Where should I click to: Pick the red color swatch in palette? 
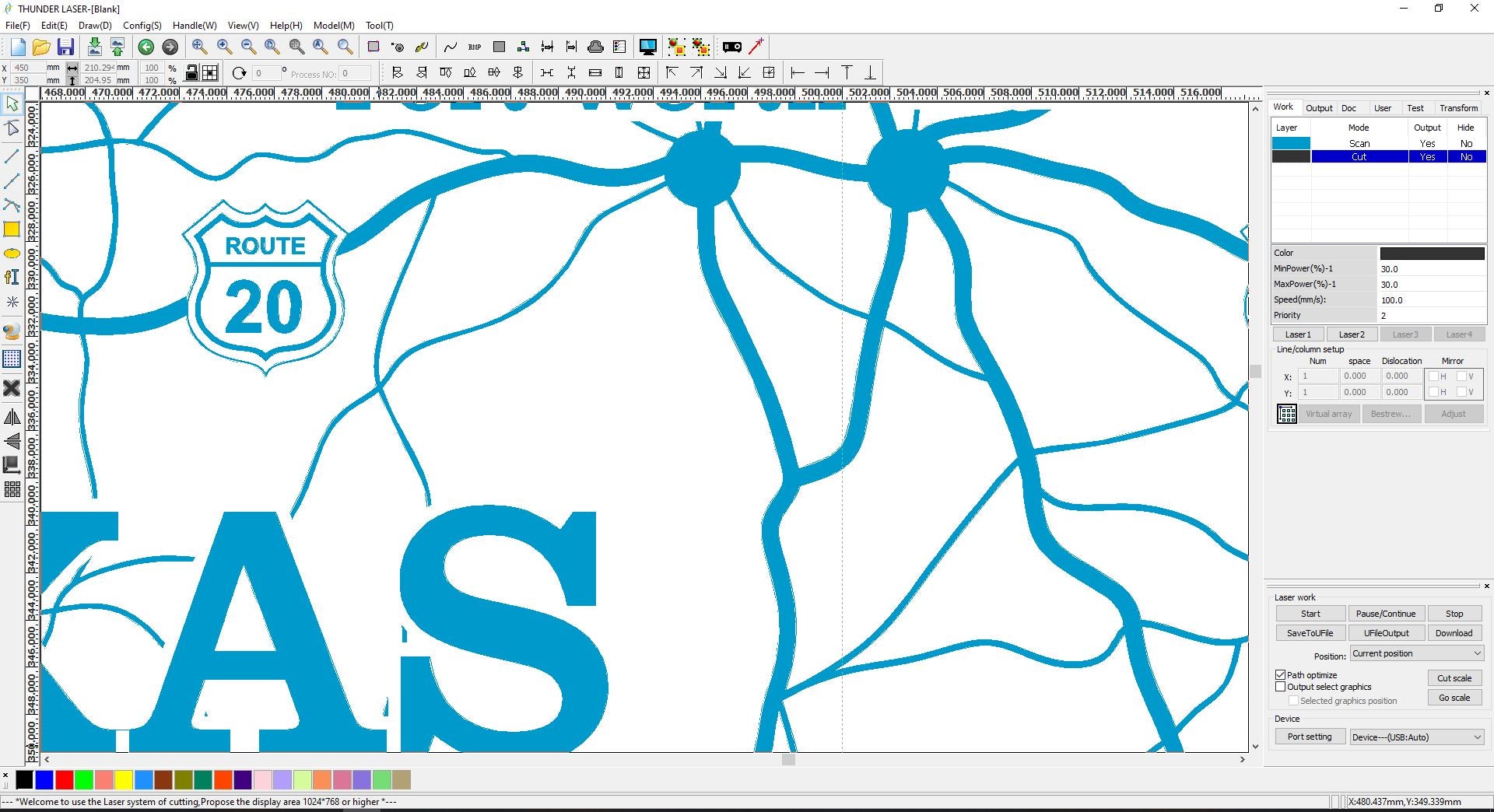tap(64, 779)
